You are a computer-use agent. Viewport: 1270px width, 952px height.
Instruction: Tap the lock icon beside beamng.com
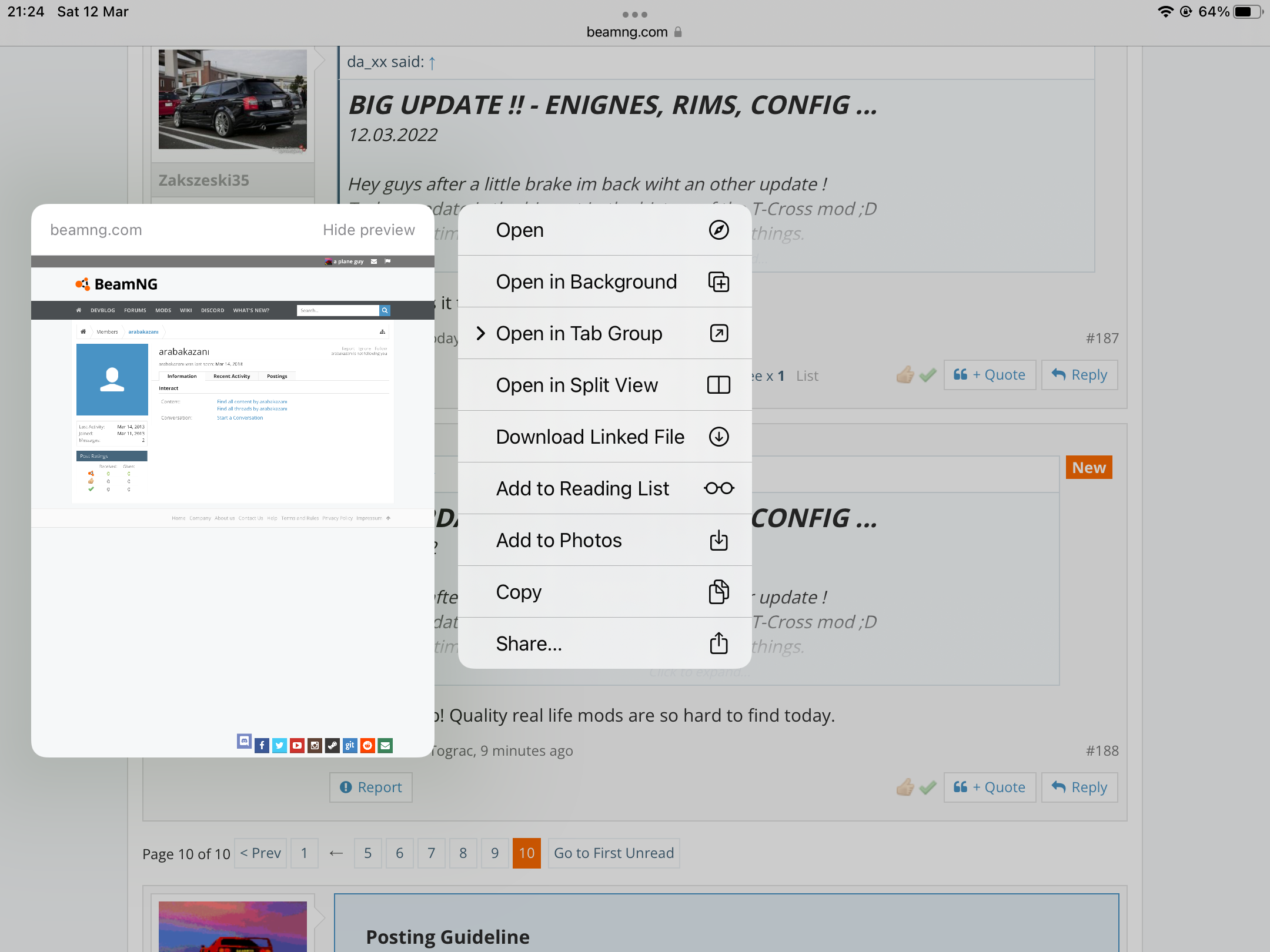(678, 32)
